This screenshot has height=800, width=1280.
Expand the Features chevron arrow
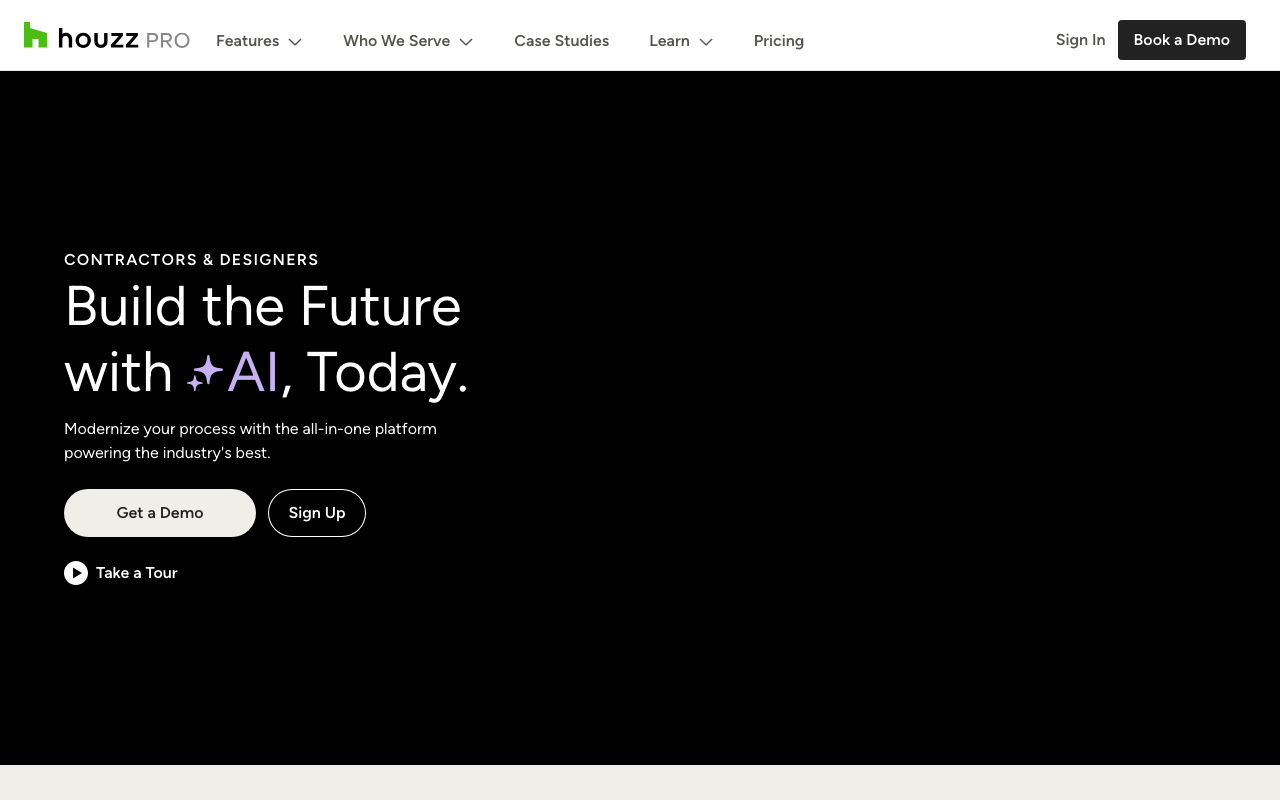point(295,42)
